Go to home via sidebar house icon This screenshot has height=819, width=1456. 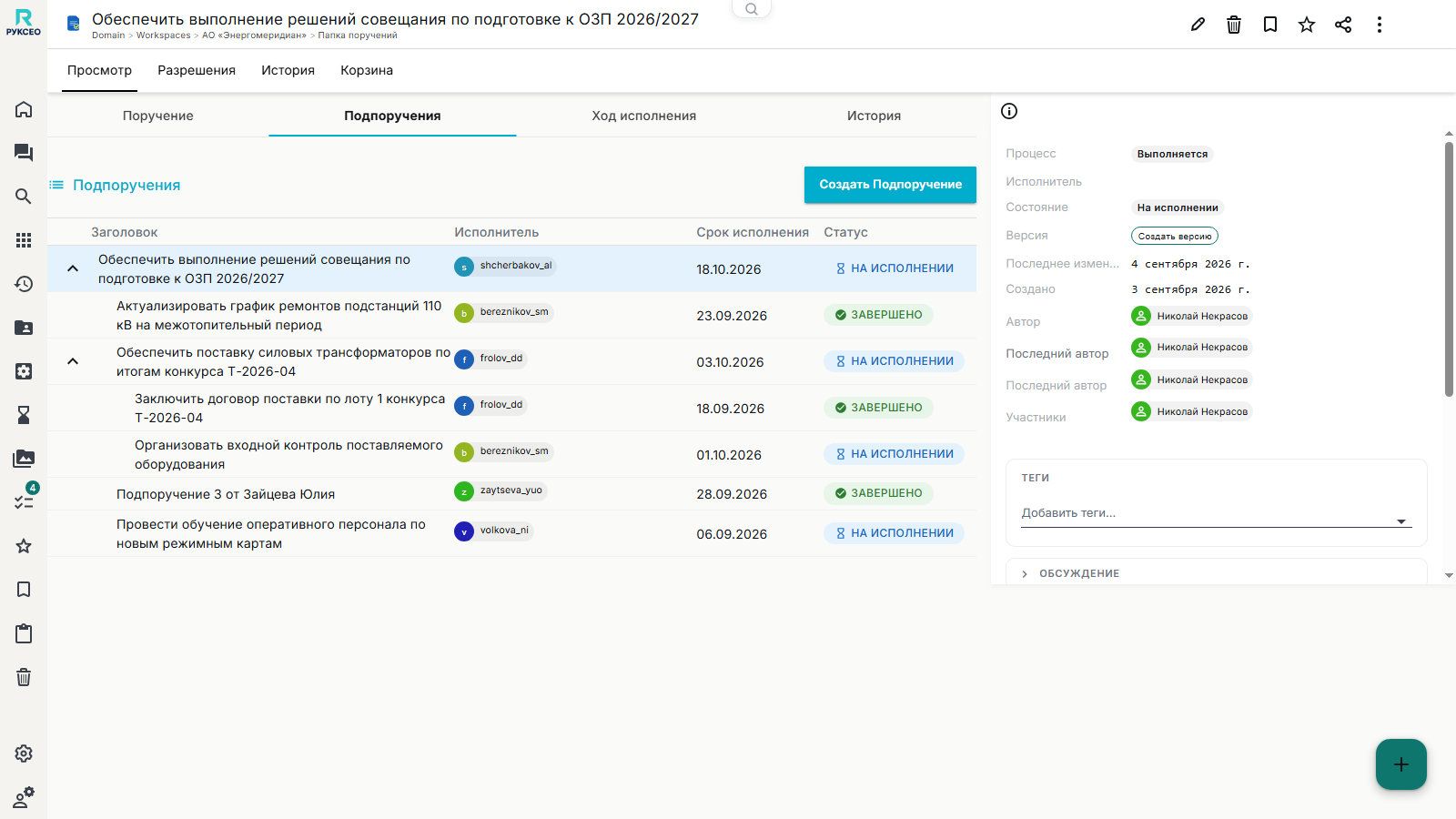[24, 109]
